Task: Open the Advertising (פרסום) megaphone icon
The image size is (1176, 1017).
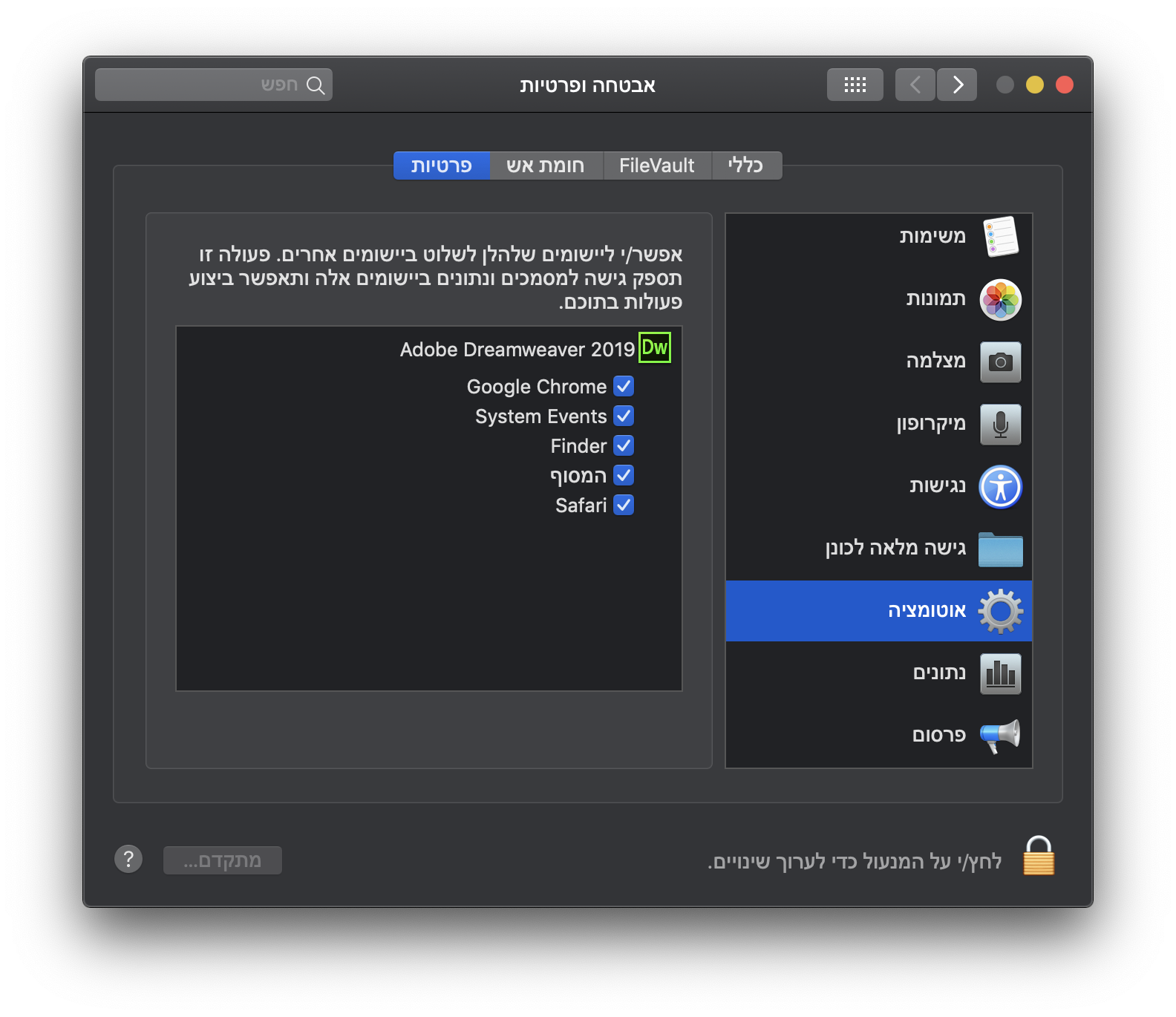Action: 1000,736
